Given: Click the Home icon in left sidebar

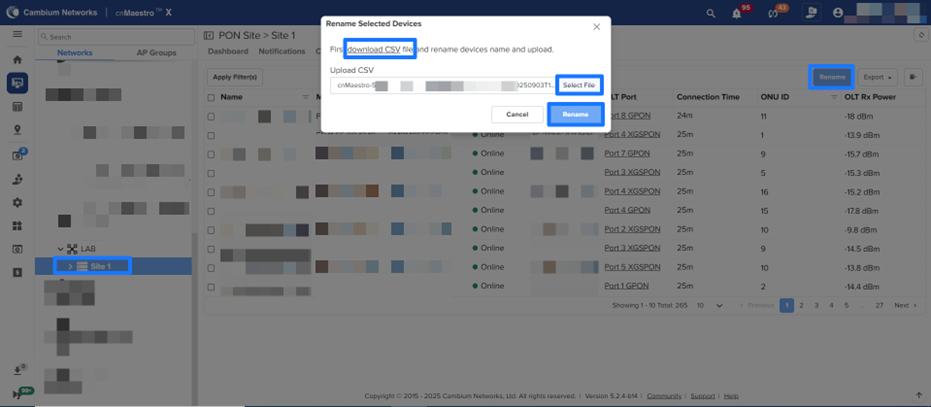Looking at the screenshot, I should click(x=17, y=60).
